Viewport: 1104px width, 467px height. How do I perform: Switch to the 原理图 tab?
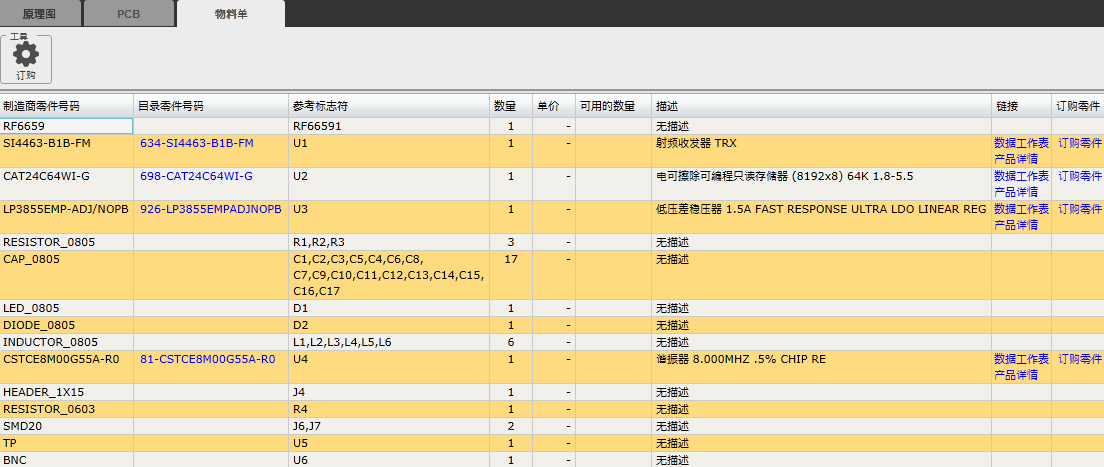click(x=42, y=13)
